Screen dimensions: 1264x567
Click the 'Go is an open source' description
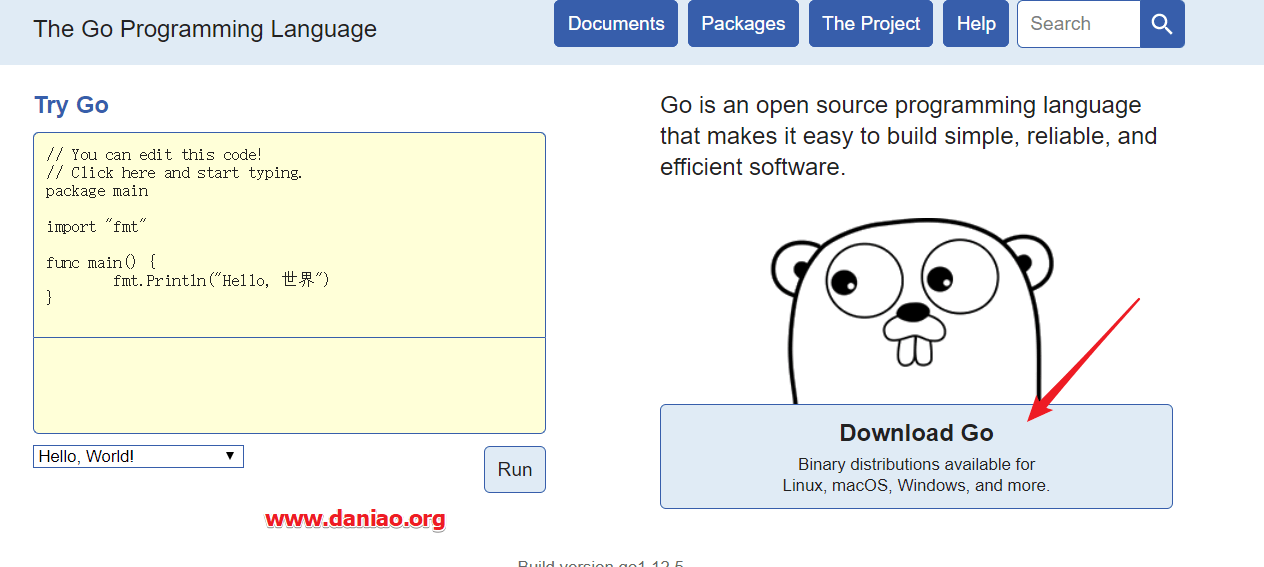pos(908,136)
